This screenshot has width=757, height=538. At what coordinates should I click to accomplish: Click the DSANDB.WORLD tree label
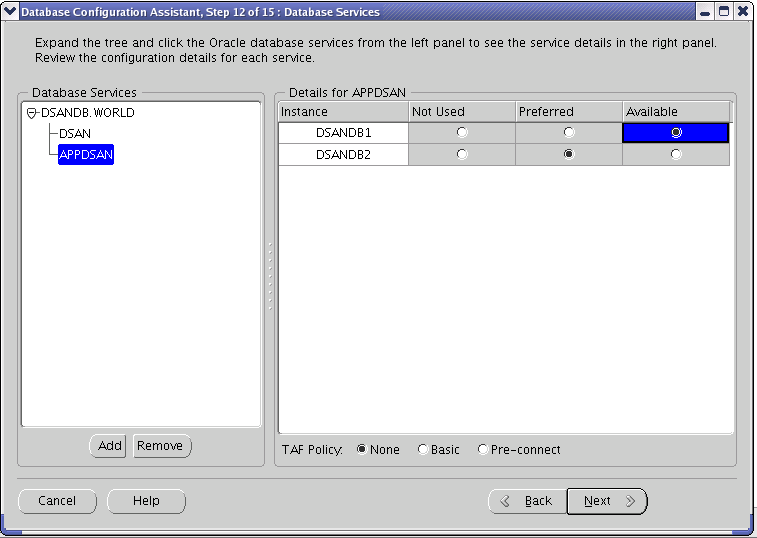pos(87,113)
